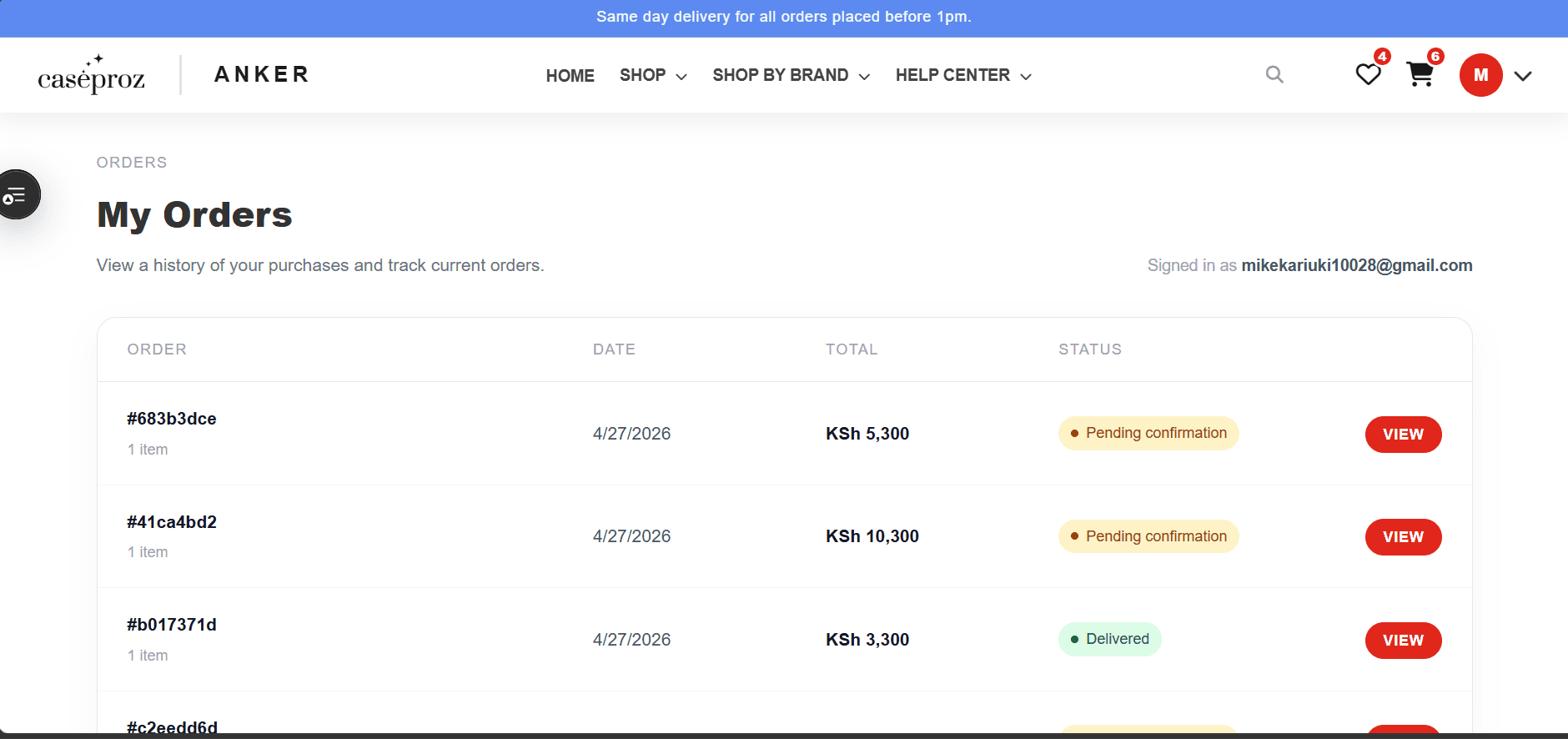Expand the account dropdown chevron
Viewport: 1568px width, 739px height.
click(x=1523, y=76)
